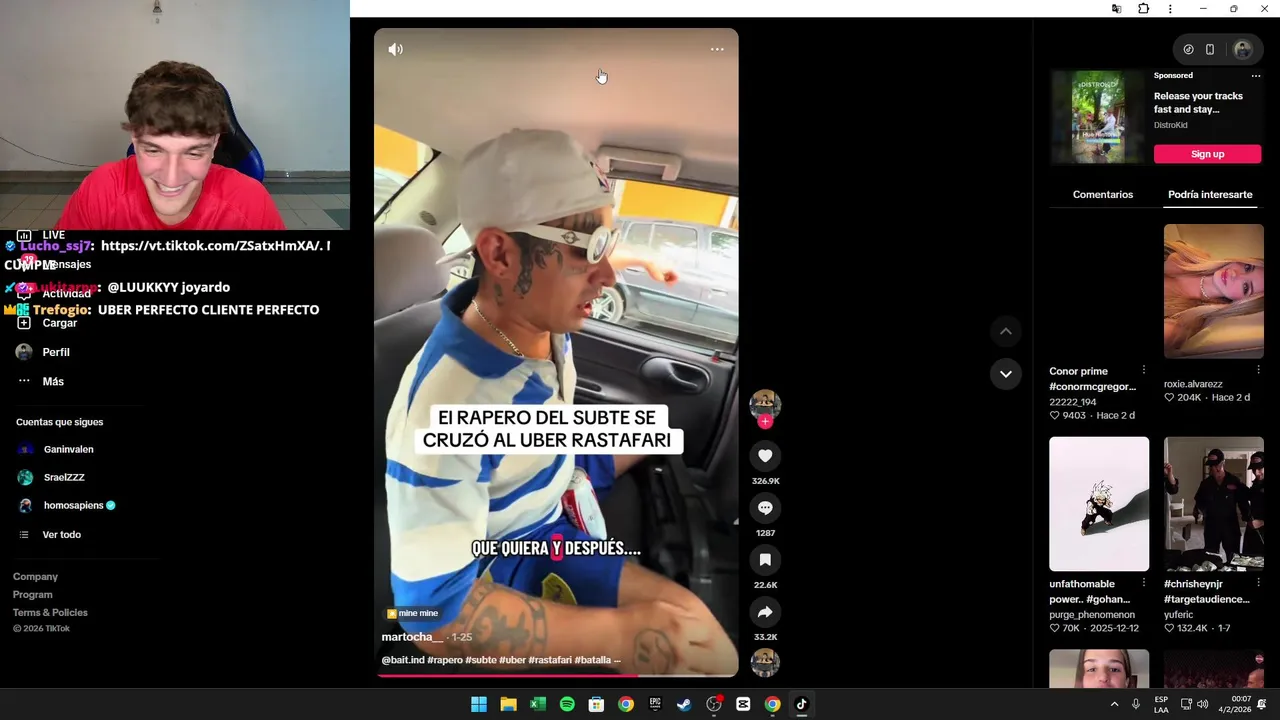Image resolution: width=1280 pixels, height=720 pixels.
Task: Open Microsoft Store from taskbar
Action: (596, 704)
